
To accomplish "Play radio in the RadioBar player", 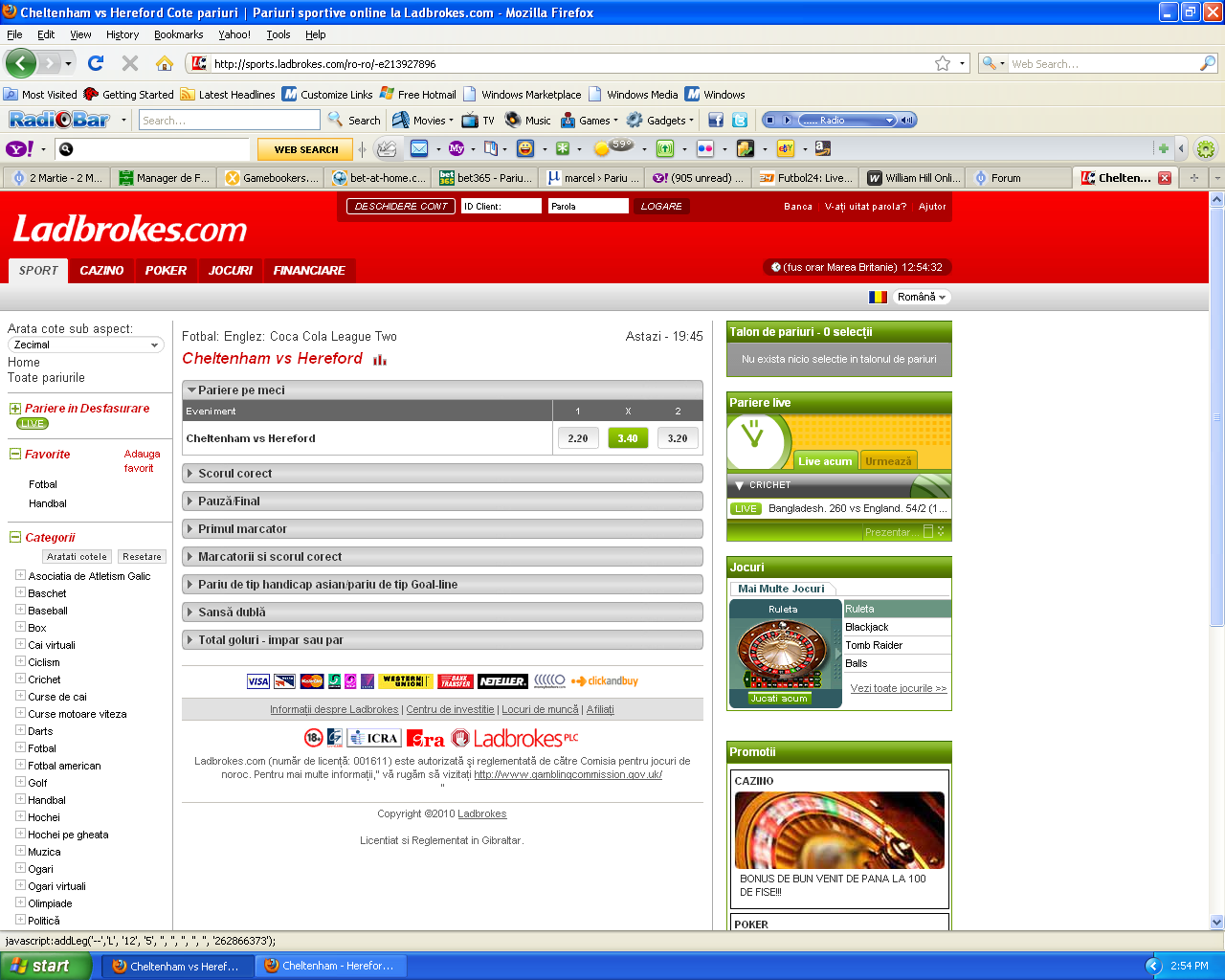I will (x=788, y=121).
